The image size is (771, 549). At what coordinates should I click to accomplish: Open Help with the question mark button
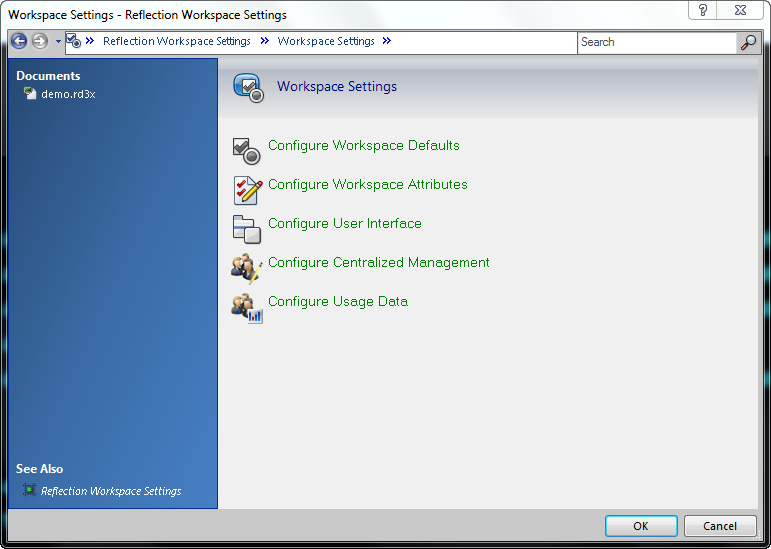click(703, 10)
